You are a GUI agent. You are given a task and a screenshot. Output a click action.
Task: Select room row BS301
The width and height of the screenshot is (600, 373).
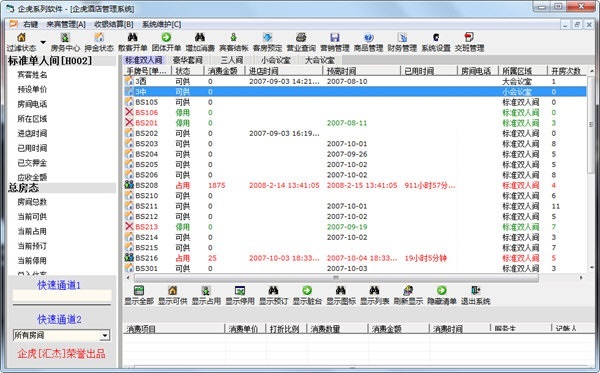click(355, 268)
